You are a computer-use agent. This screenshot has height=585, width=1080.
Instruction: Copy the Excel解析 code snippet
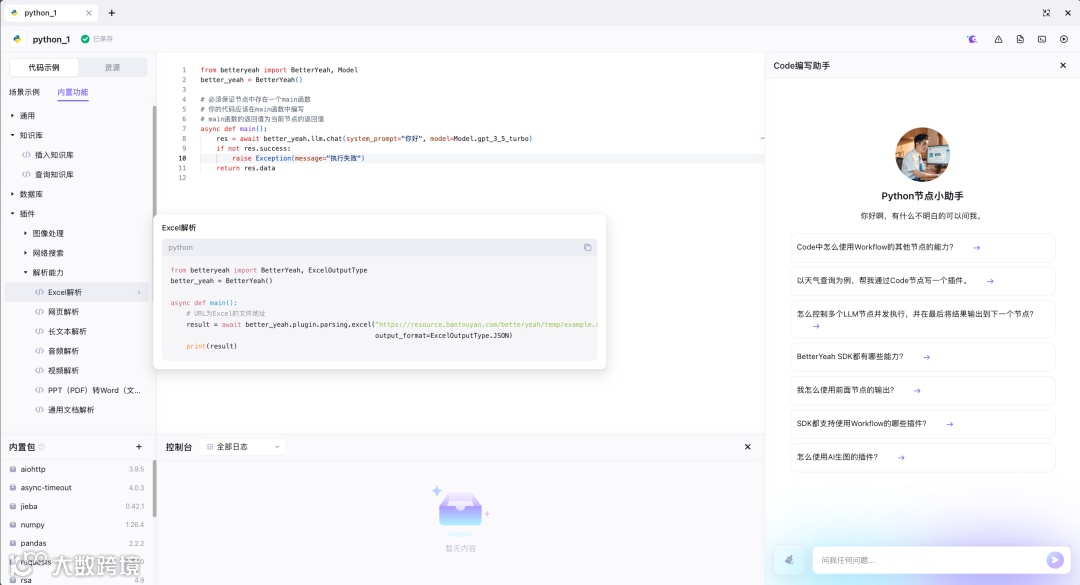click(x=588, y=247)
